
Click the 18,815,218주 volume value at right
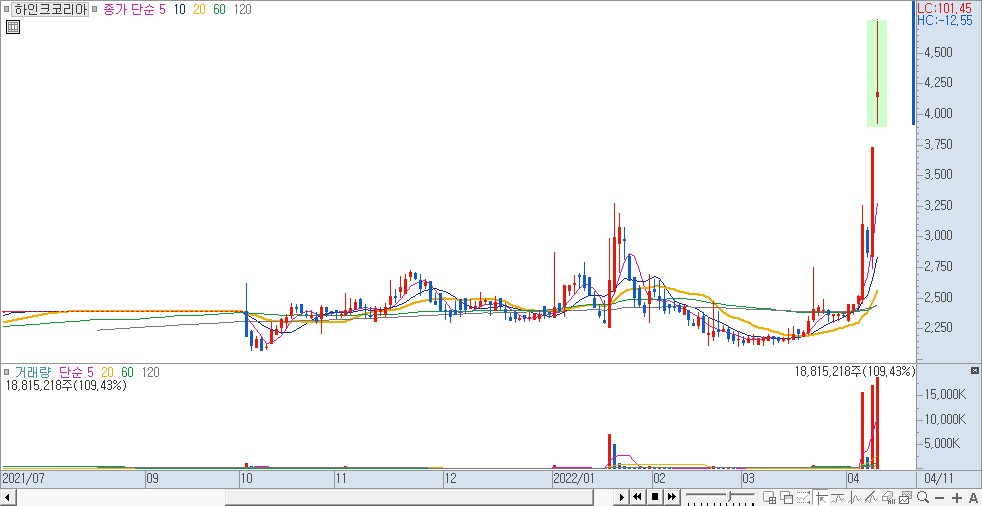pos(854,371)
